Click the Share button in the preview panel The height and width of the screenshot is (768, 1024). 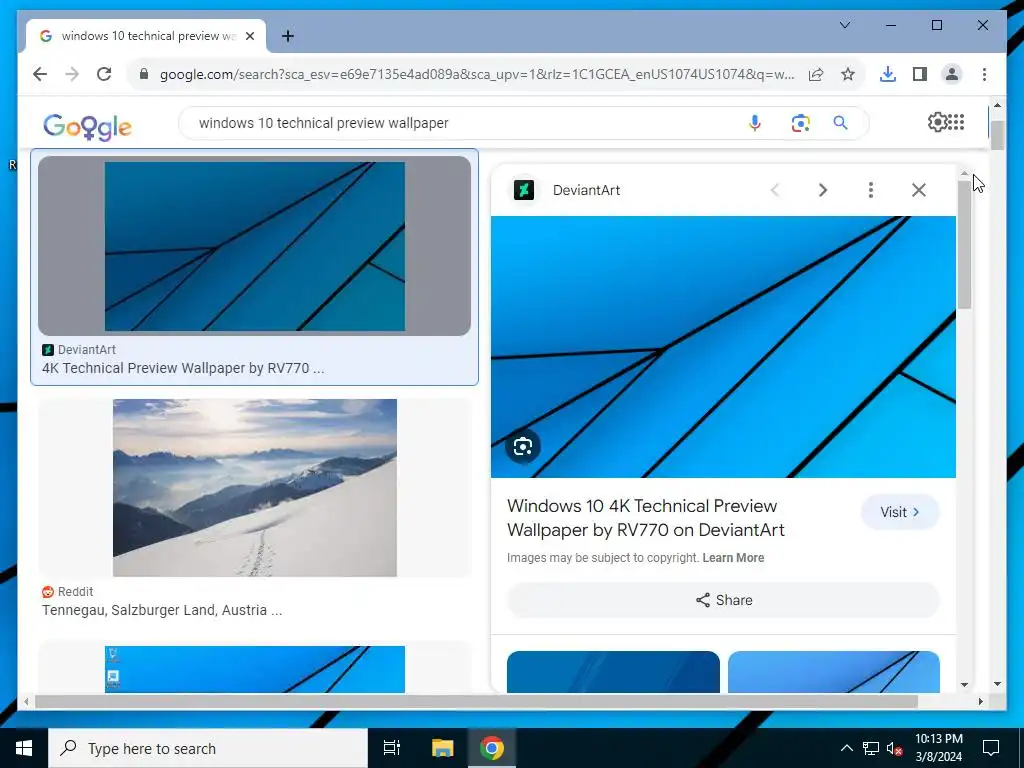(724, 600)
